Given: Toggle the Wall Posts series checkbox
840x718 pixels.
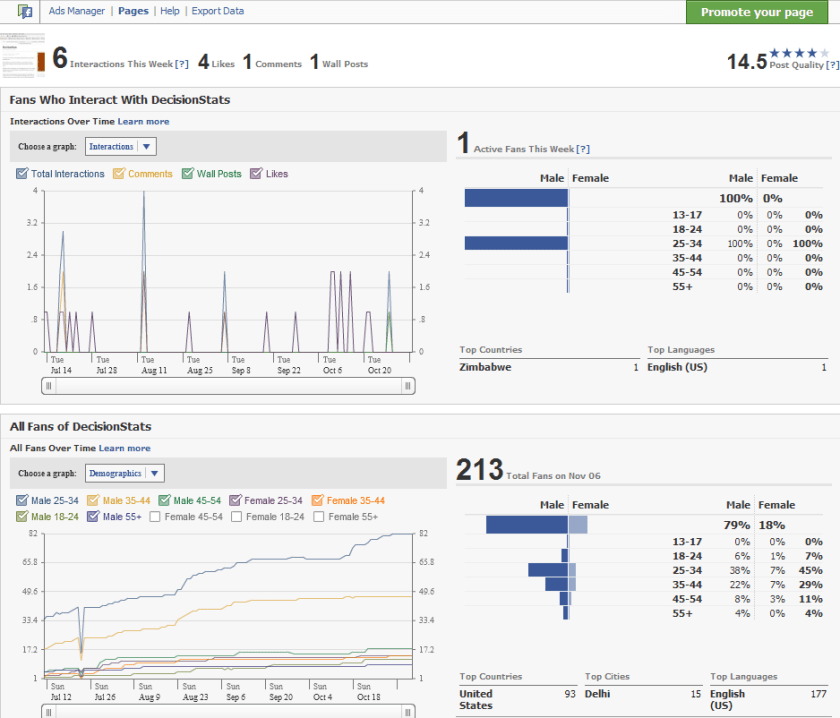Looking at the screenshot, I should (x=187, y=174).
